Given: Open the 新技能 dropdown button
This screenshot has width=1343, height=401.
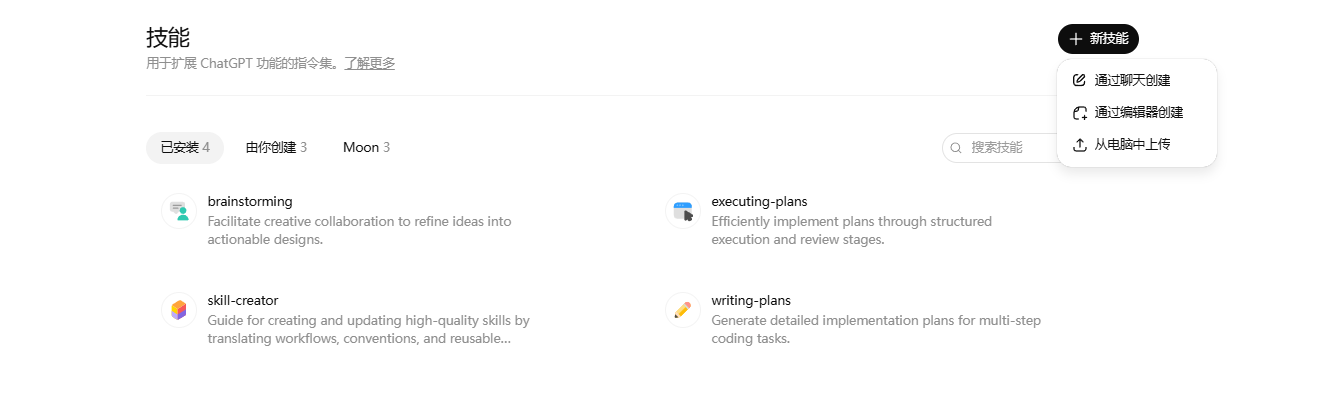Looking at the screenshot, I should [x=1098, y=39].
